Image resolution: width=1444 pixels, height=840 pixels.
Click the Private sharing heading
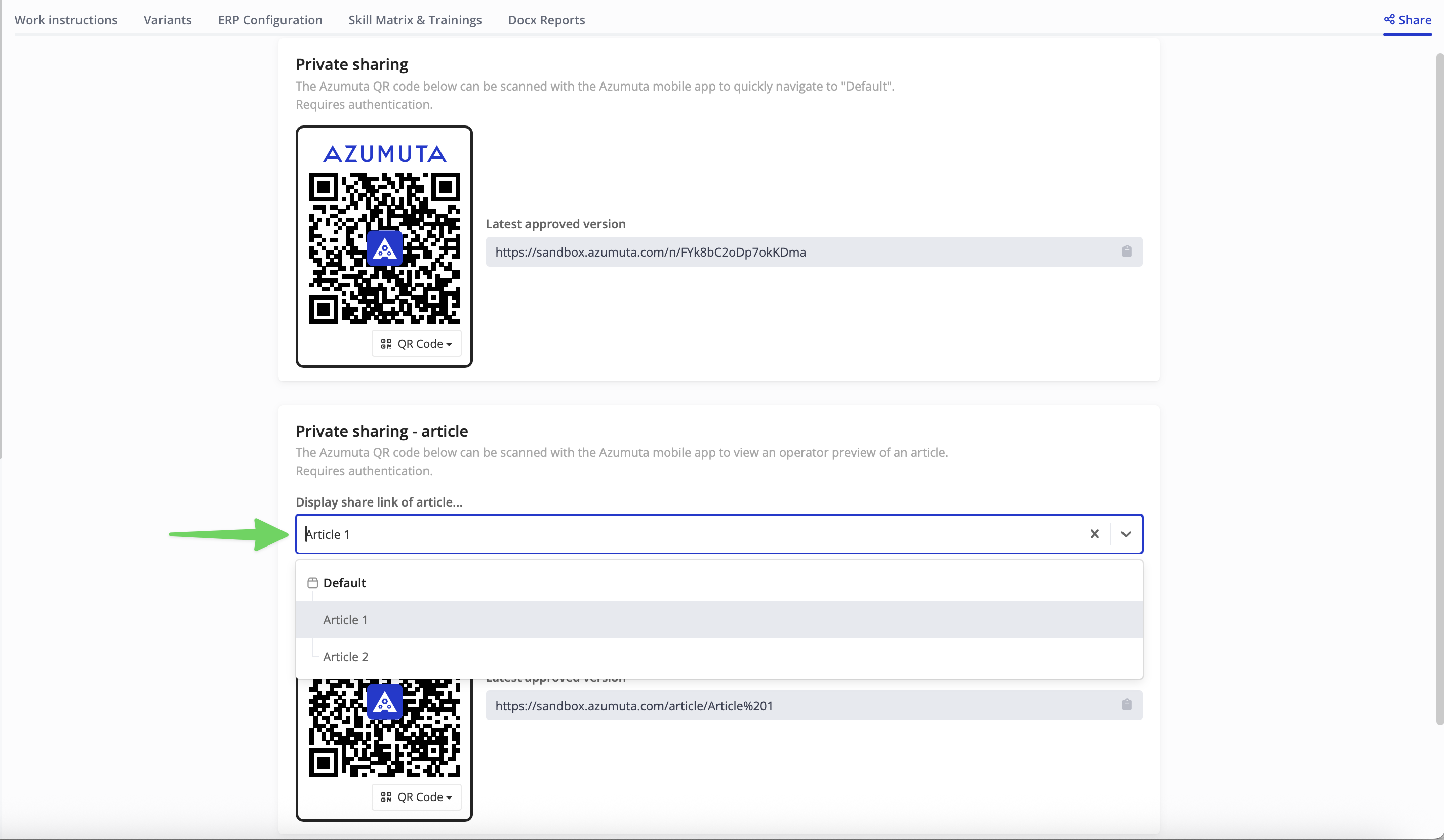point(352,64)
